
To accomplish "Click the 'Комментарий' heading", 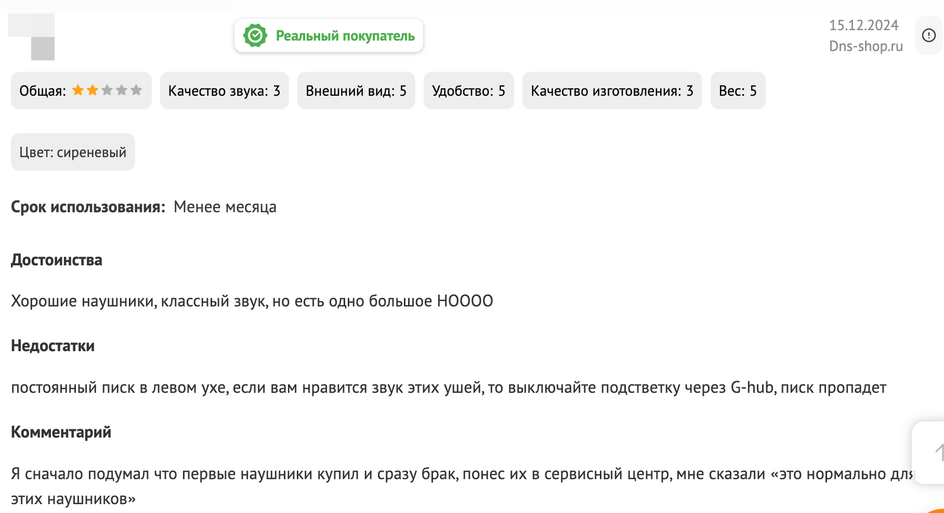I will point(61,432).
